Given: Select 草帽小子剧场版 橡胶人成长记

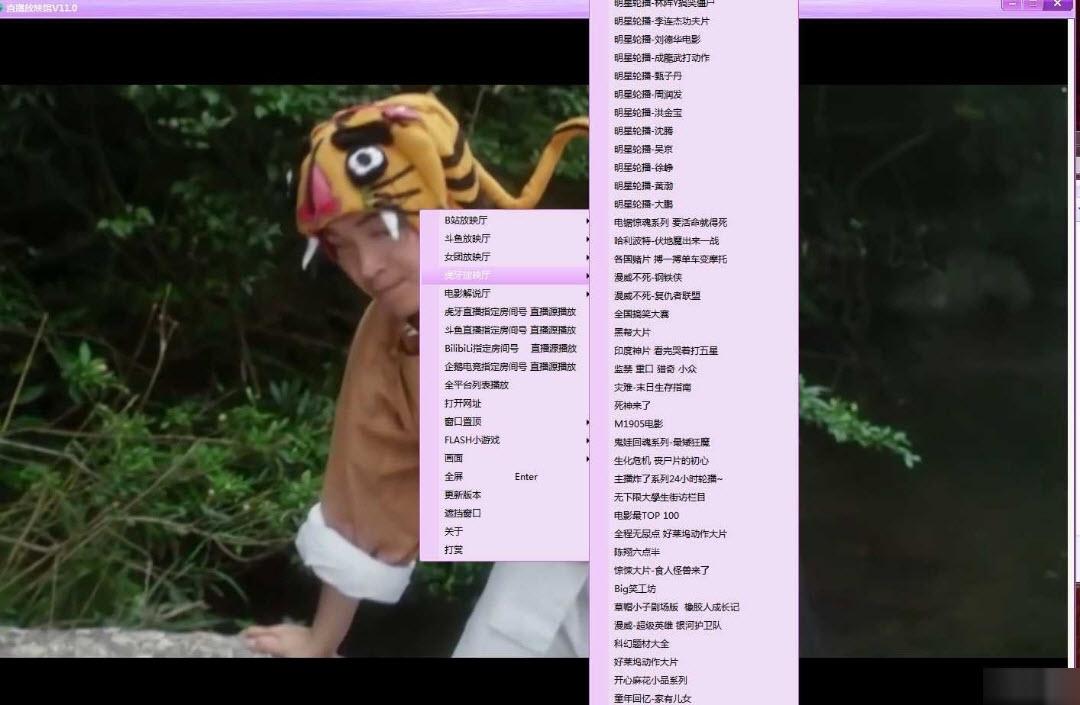Looking at the screenshot, I should point(694,607).
